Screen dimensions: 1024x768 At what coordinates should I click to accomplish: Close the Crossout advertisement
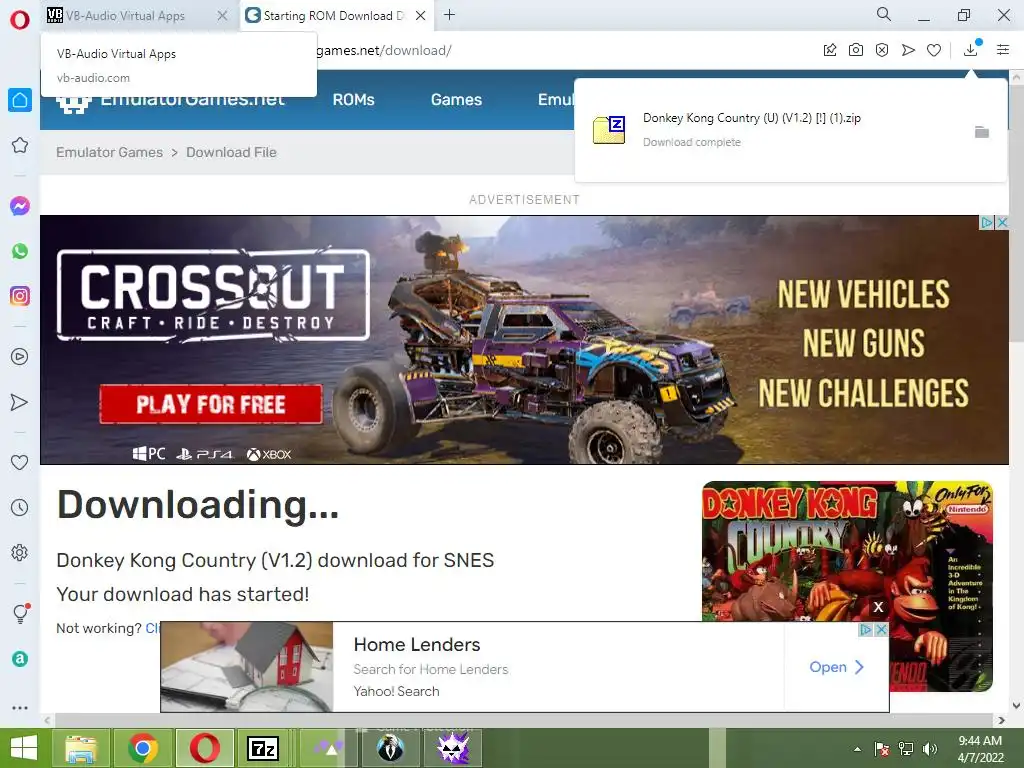coord(1002,223)
